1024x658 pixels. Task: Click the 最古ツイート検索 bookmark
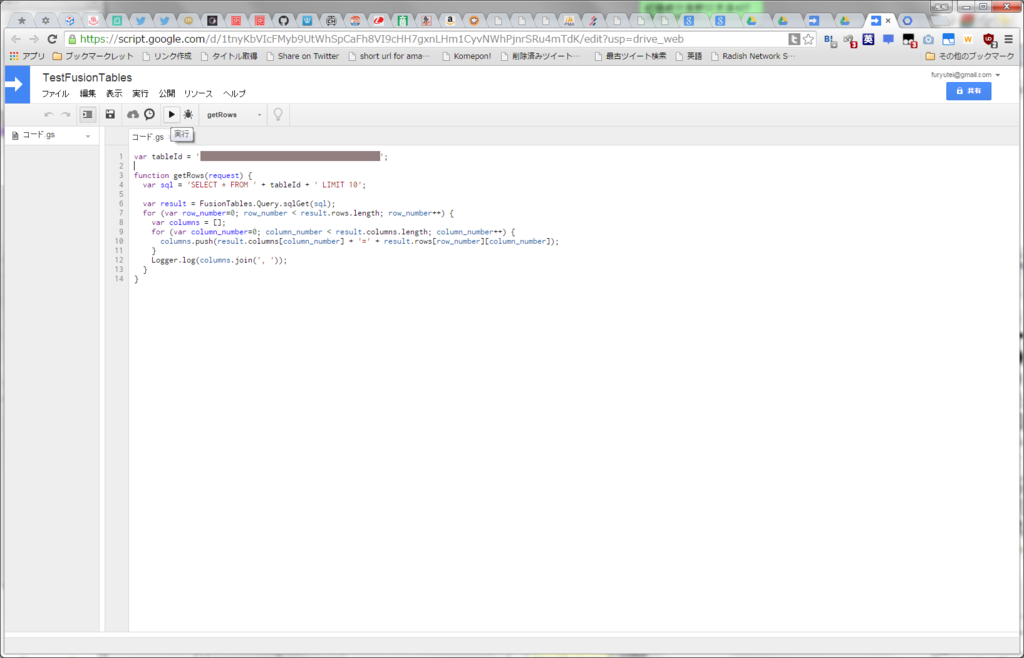[x=630, y=56]
